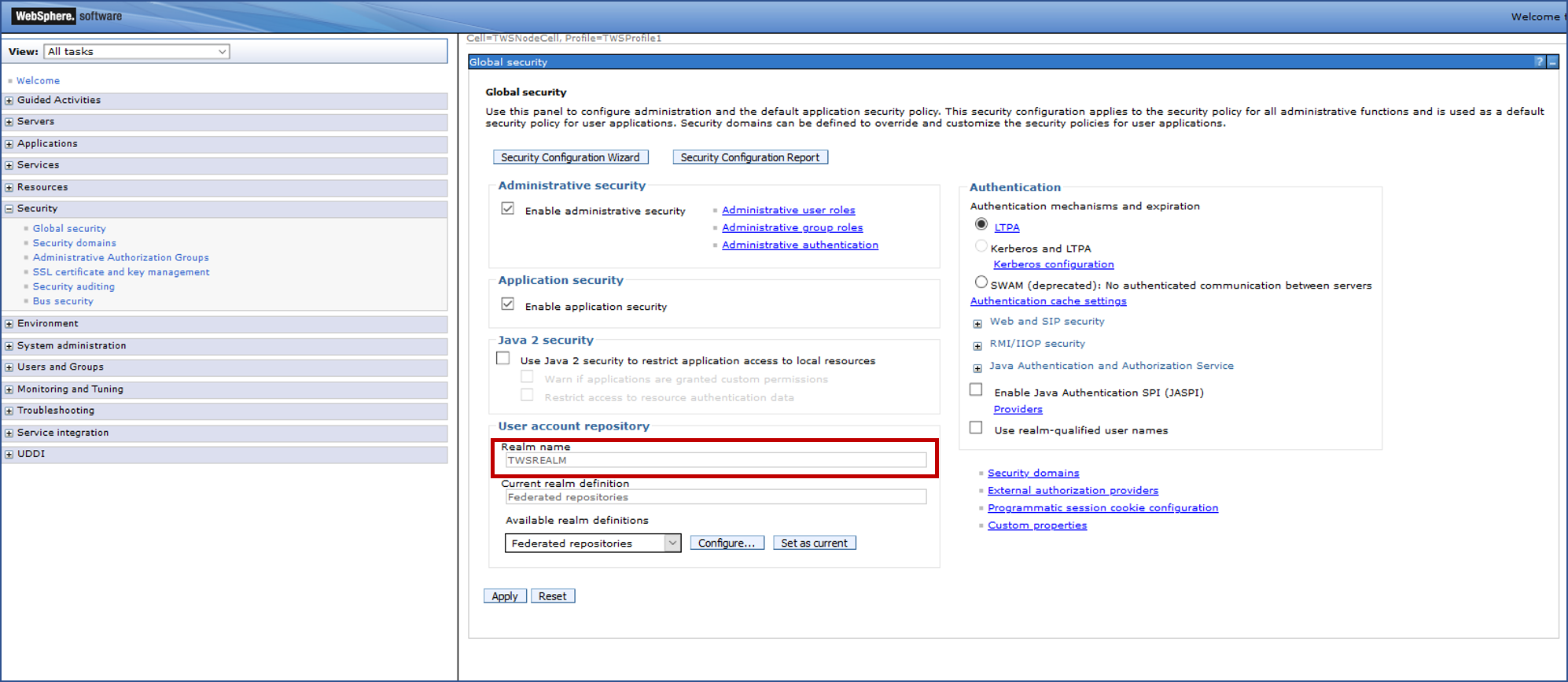This screenshot has height=682, width=1568.
Task: Open the View All tasks dropdown
Action: [137, 52]
